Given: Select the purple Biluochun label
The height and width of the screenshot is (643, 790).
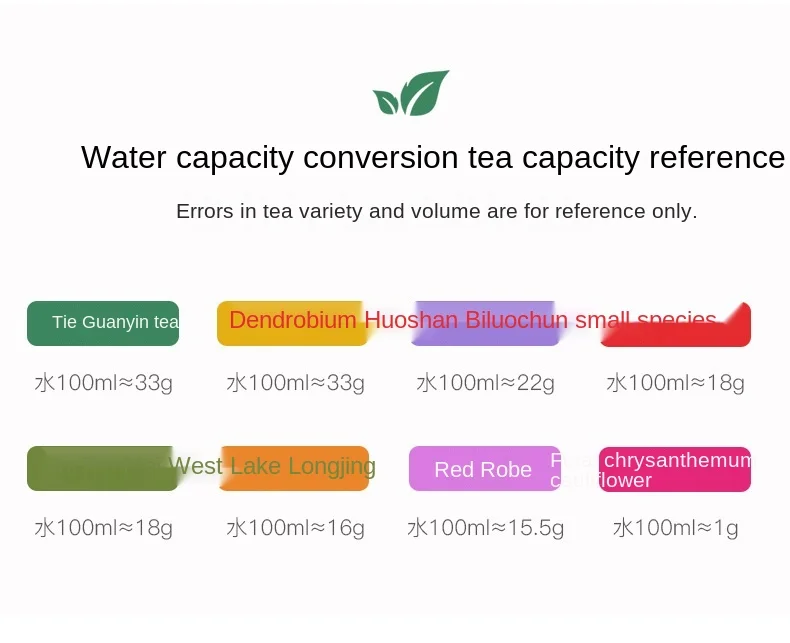Looking at the screenshot, I should click(485, 324).
